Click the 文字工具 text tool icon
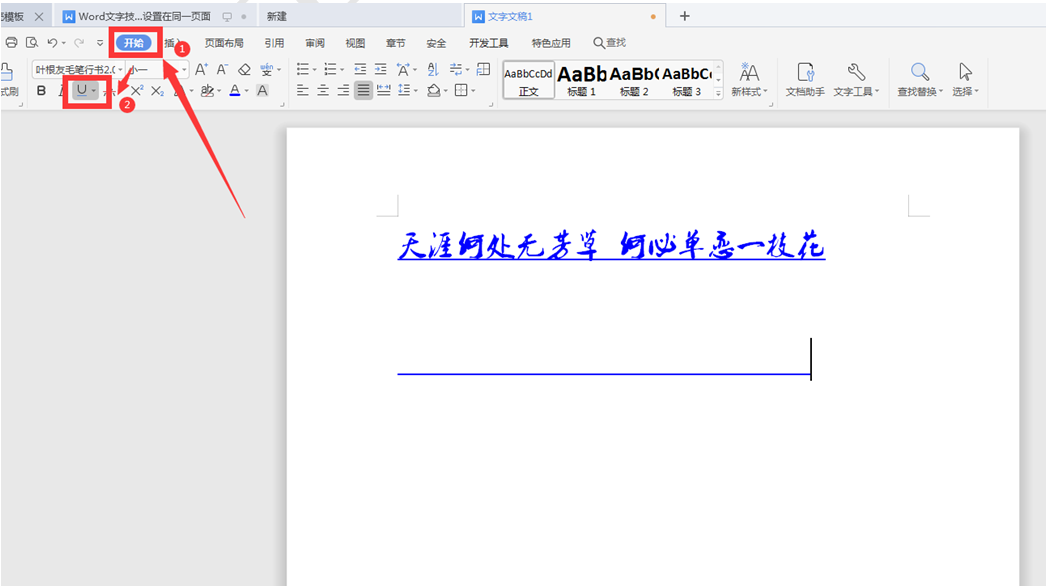This screenshot has width=1046, height=586. (856, 80)
